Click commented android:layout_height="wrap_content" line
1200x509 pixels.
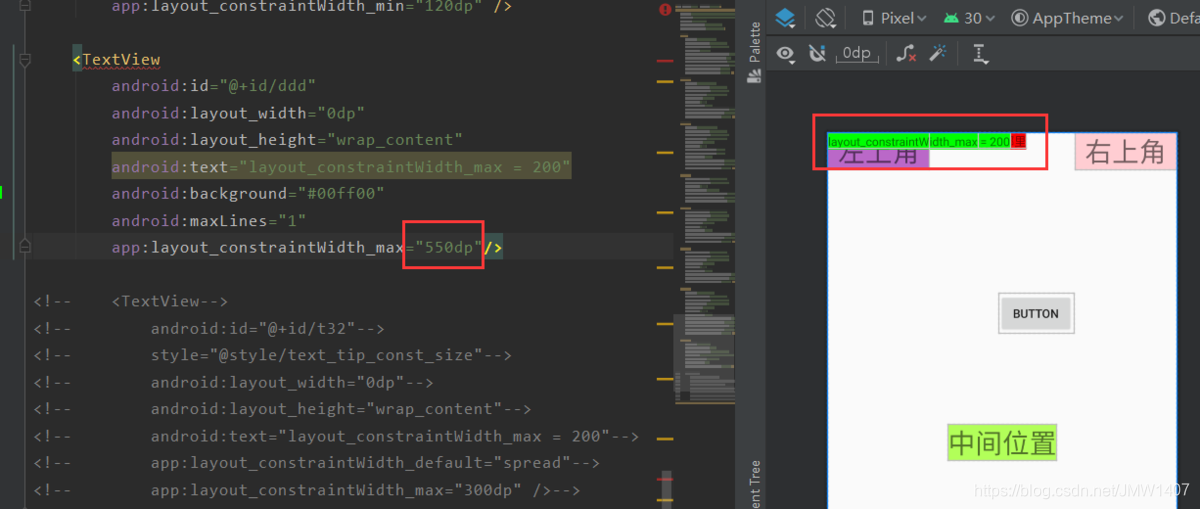click(x=282, y=409)
